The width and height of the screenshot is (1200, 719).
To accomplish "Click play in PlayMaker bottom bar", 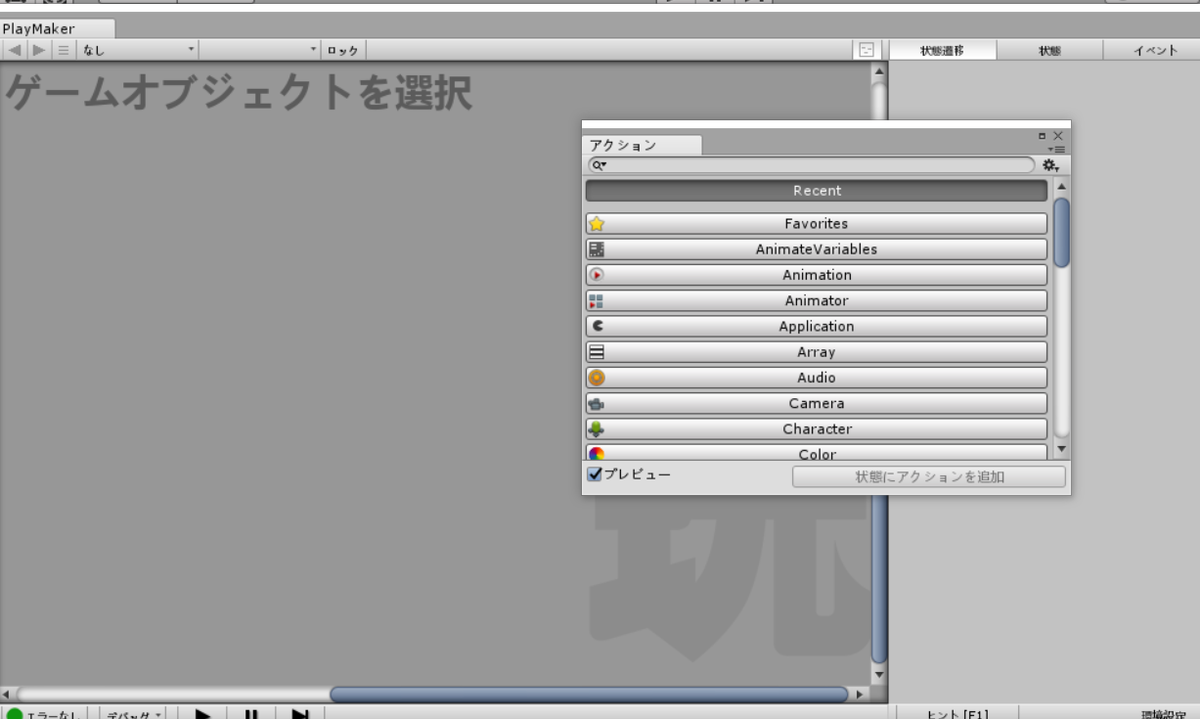I will coord(203,714).
